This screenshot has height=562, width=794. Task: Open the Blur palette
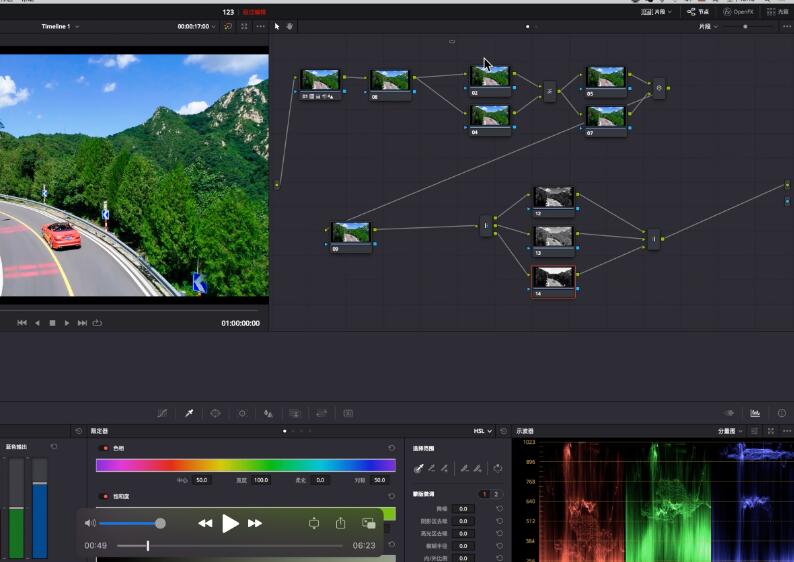(268, 413)
